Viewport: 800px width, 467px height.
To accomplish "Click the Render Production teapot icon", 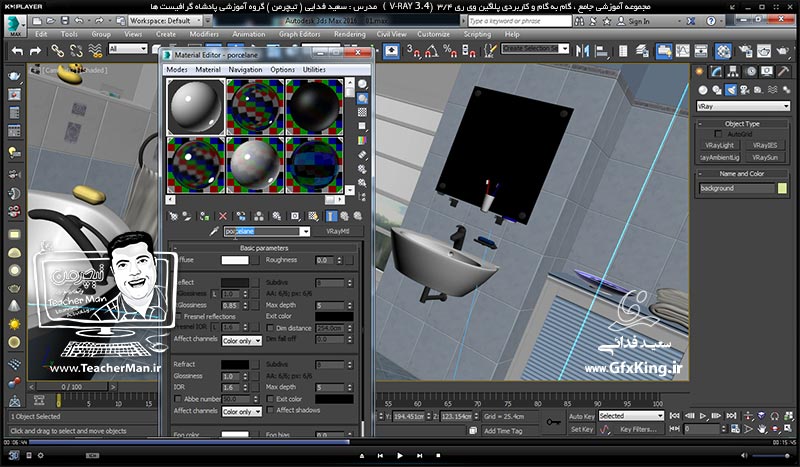I will pyautogui.click(x=782, y=51).
